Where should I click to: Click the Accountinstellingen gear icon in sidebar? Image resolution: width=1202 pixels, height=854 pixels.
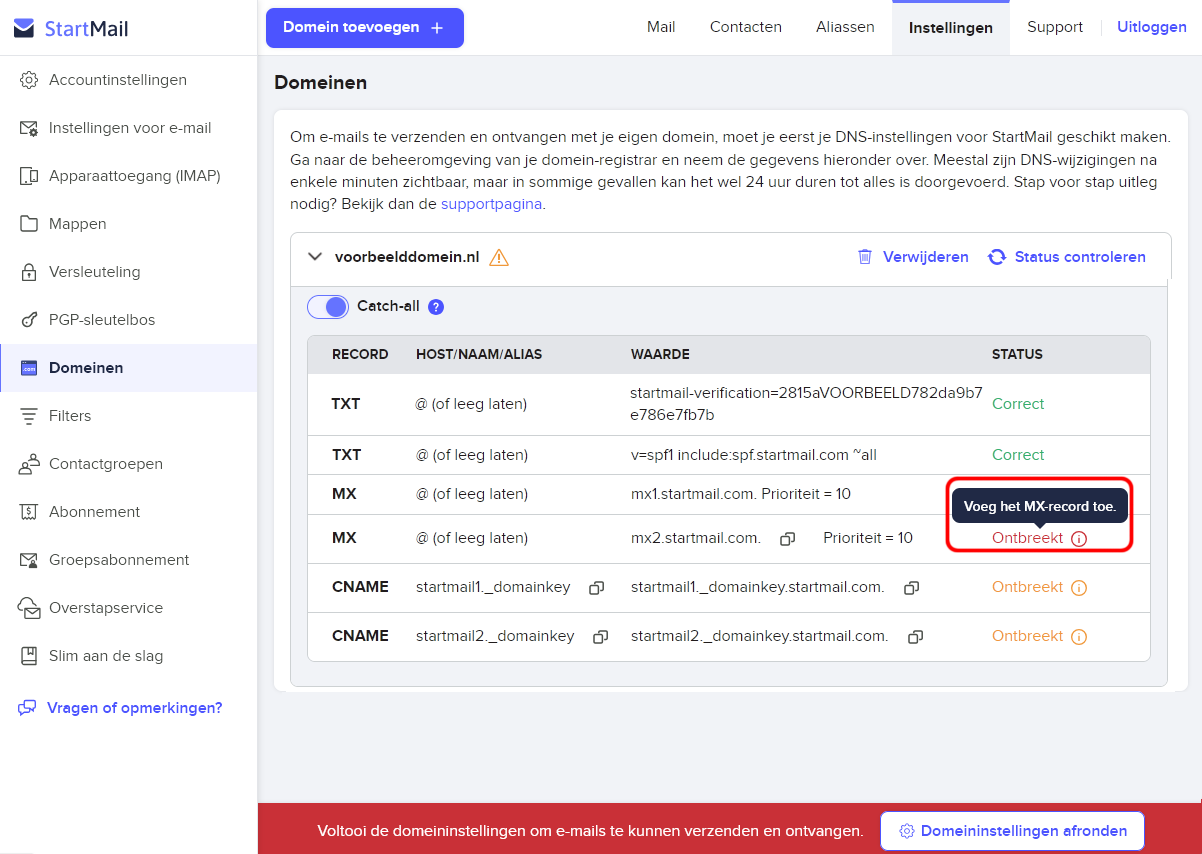pyautogui.click(x=29, y=80)
